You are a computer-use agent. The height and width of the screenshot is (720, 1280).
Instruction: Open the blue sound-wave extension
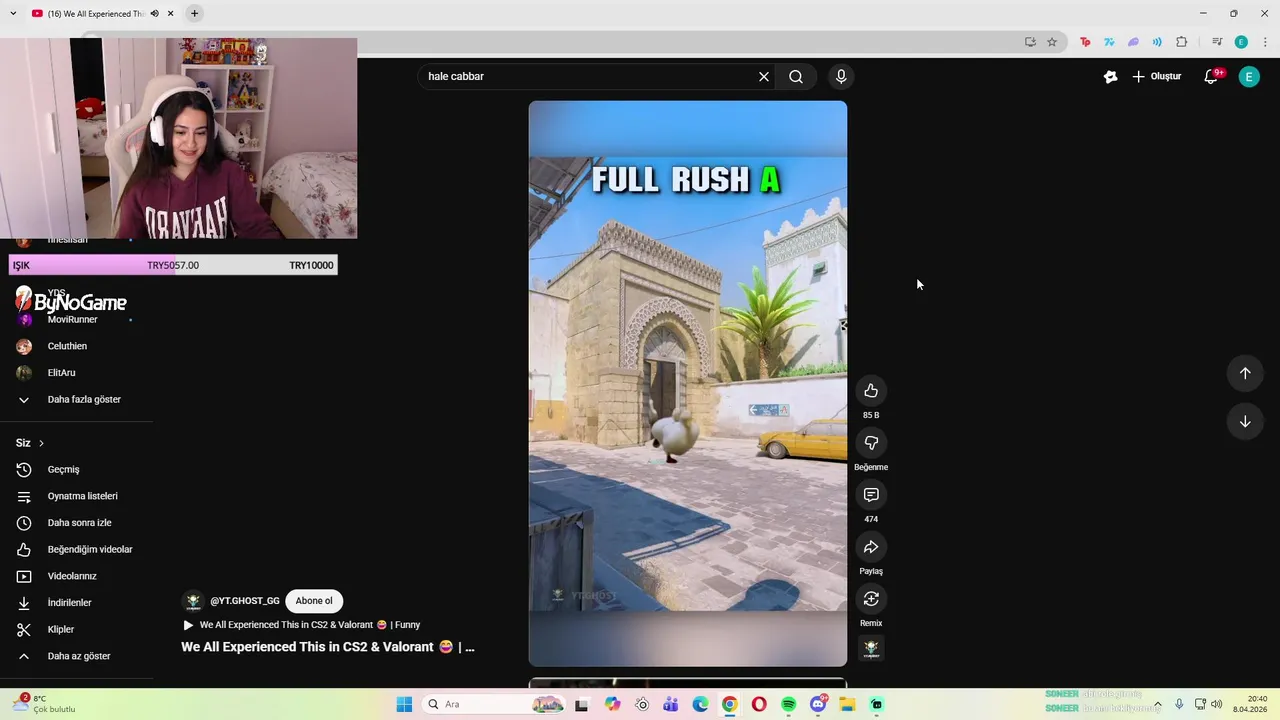[1157, 42]
